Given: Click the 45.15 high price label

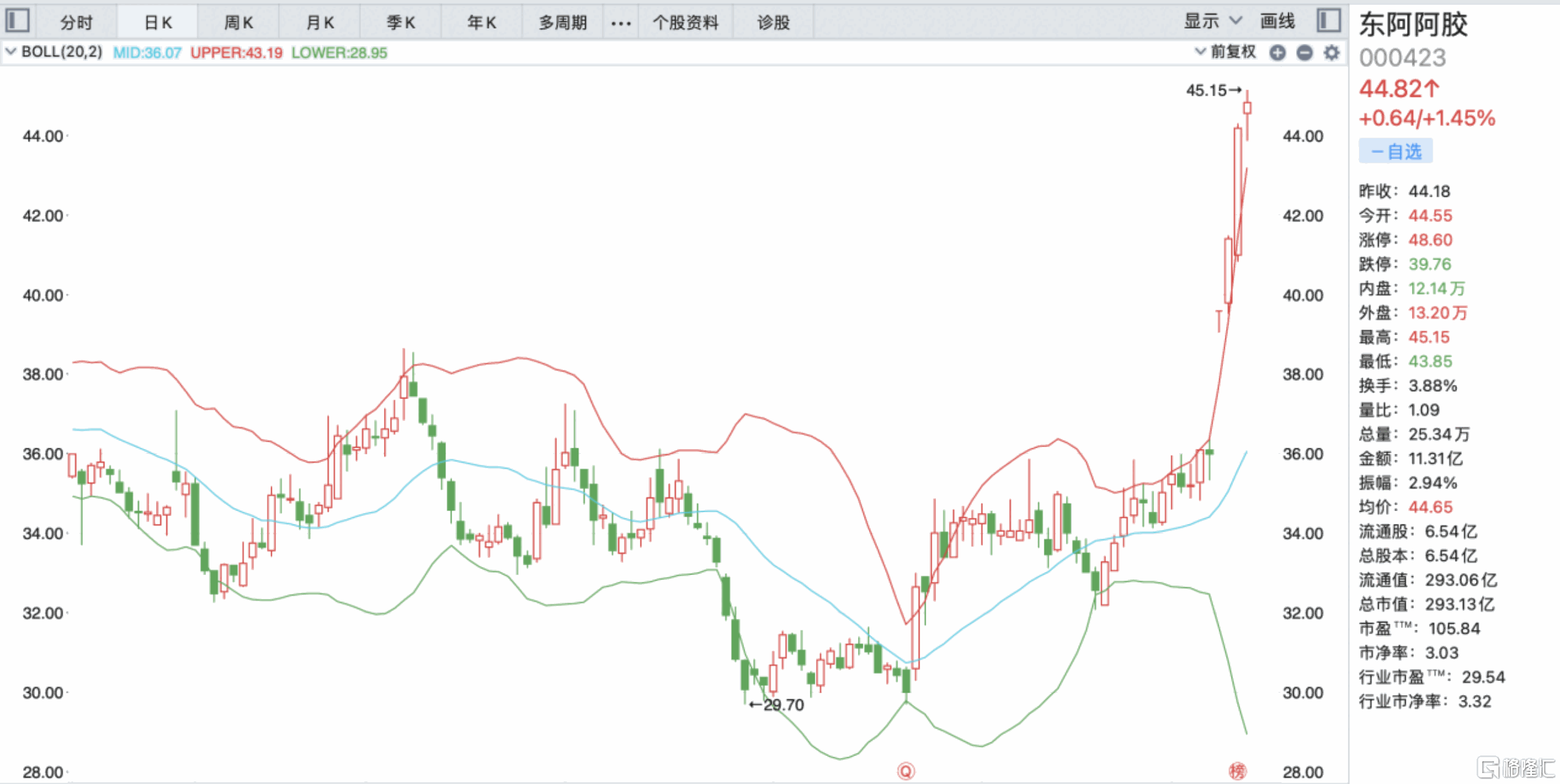Looking at the screenshot, I should pyautogui.click(x=1205, y=91).
